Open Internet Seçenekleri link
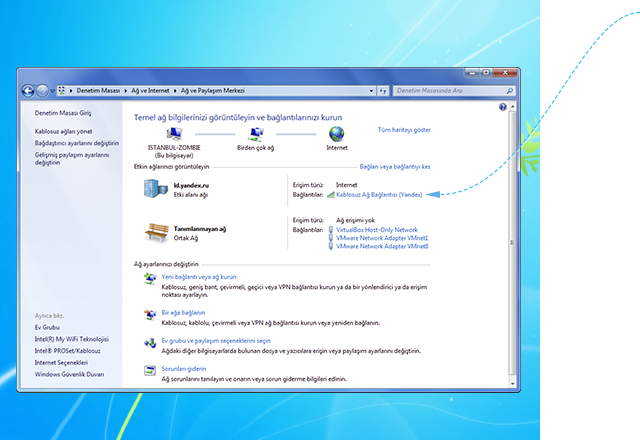This screenshot has height=440, width=640. [x=61, y=362]
